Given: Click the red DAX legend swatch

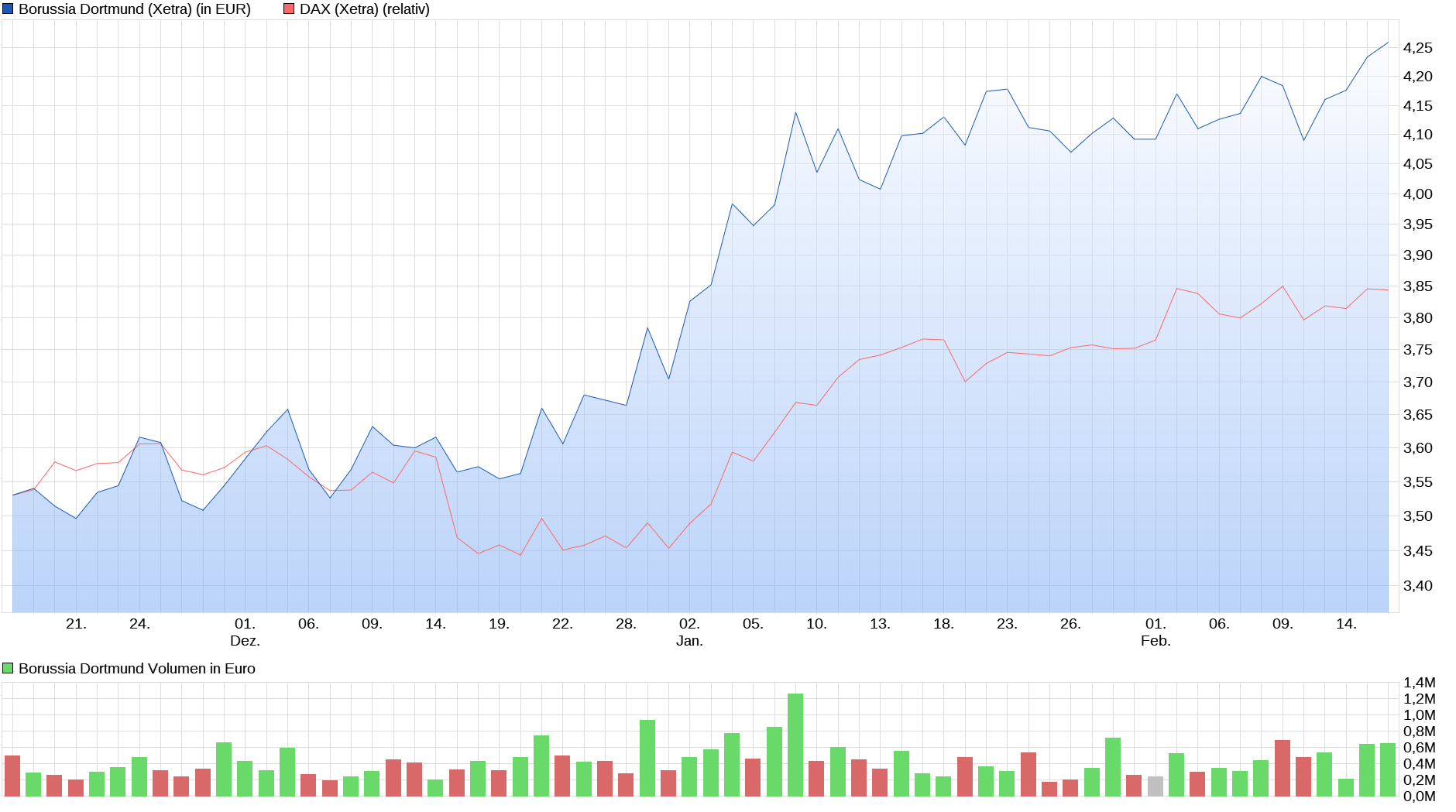Looking at the screenshot, I should pyautogui.click(x=289, y=9).
